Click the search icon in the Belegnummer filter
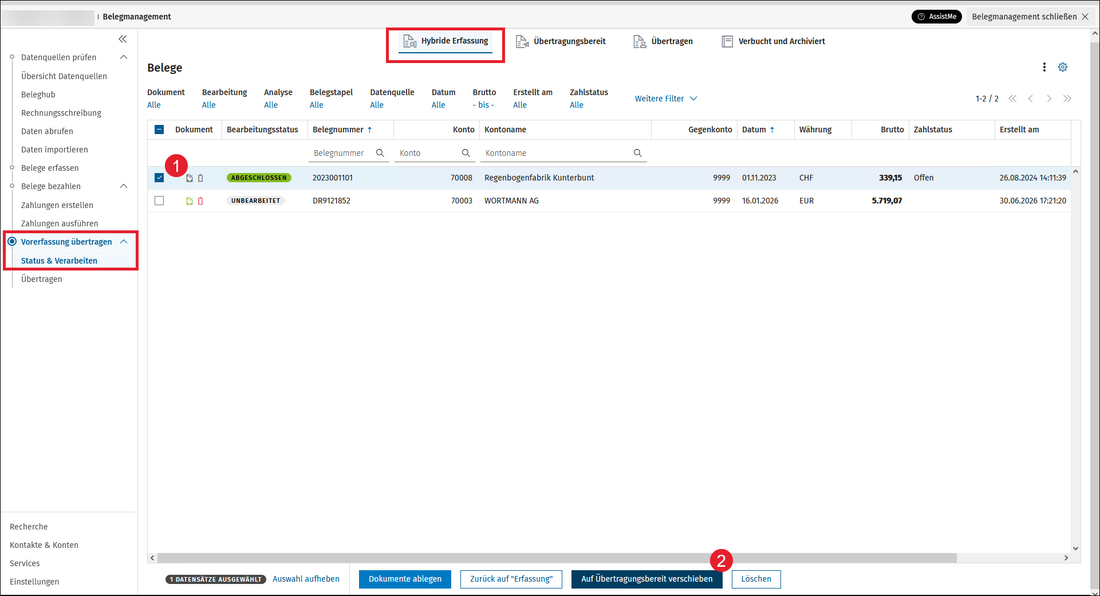The height and width of the screenshot is (596, 1100). click(380, 153)
